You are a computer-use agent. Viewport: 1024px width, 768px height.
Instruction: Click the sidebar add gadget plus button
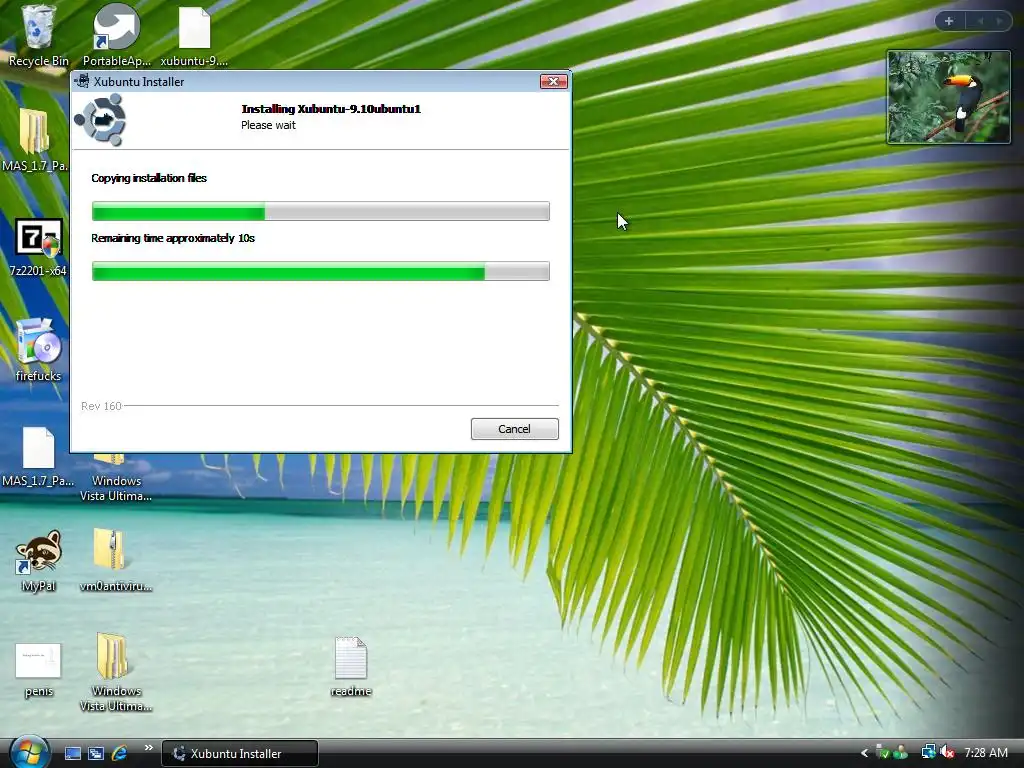pyautogui.click(x=949, y=21)
